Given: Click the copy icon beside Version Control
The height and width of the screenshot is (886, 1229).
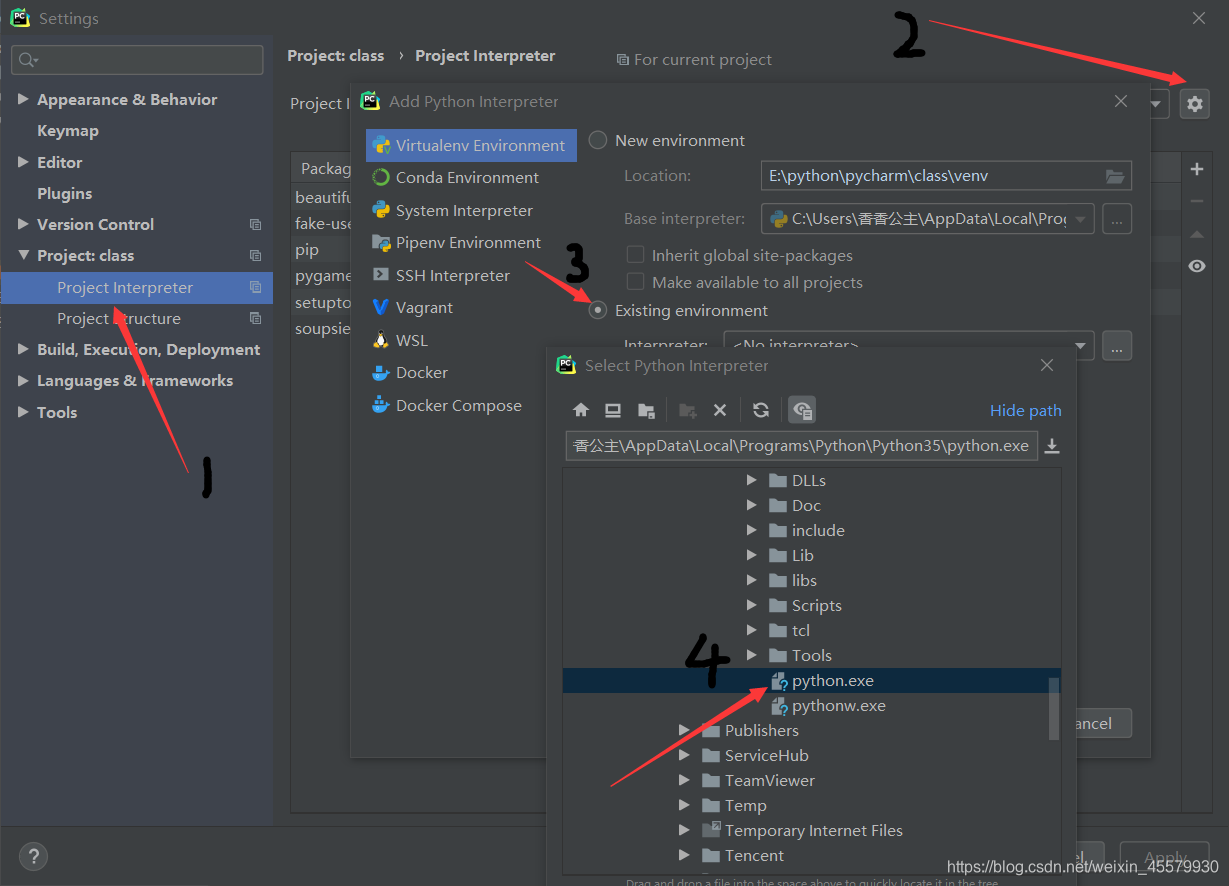Looking at the screenshot, I should coord(256,225).
